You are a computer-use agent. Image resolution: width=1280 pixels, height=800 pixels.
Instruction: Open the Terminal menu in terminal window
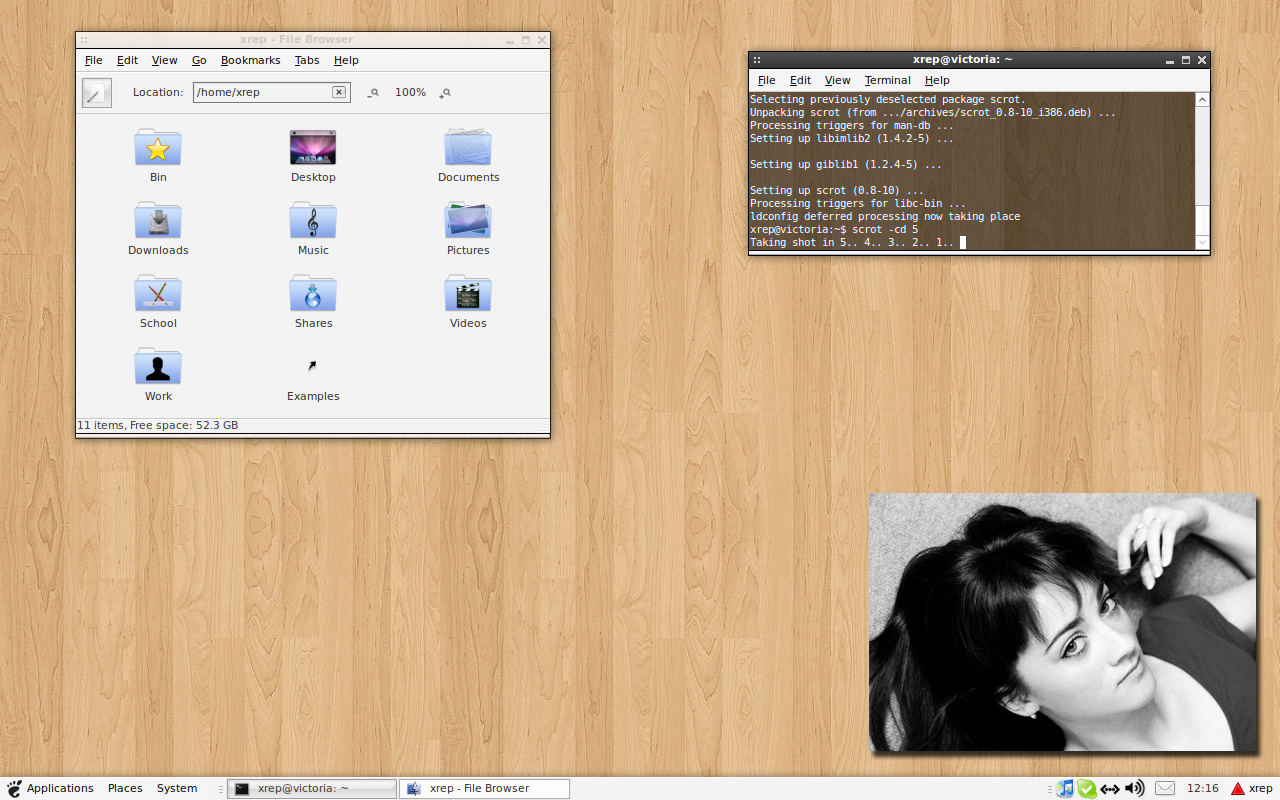(x=887, y=80)
